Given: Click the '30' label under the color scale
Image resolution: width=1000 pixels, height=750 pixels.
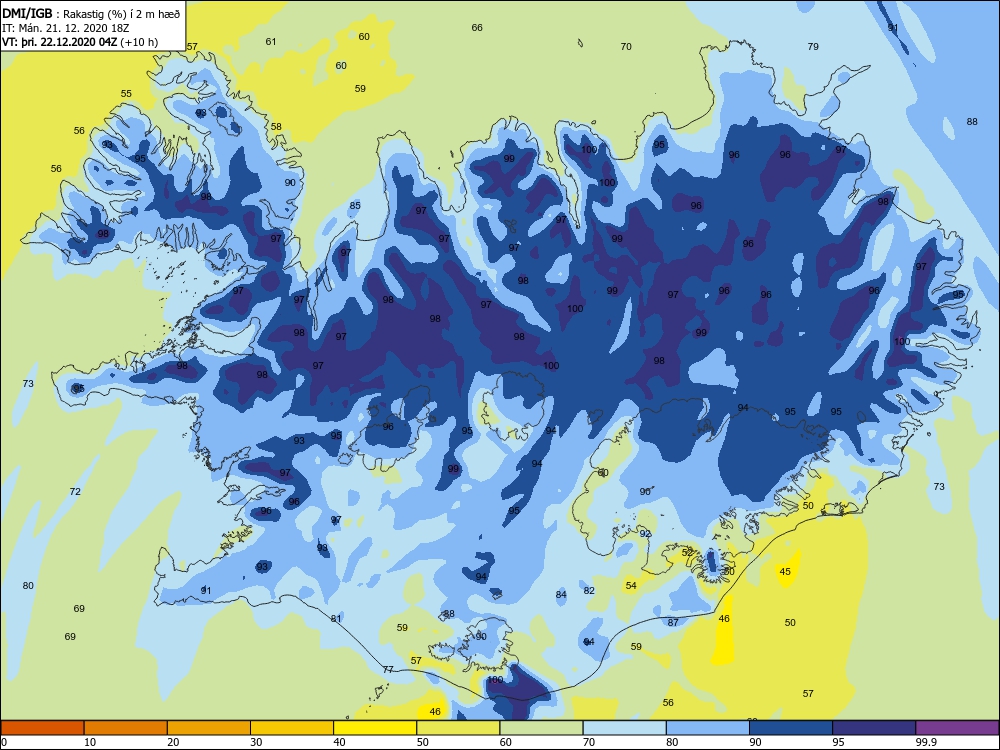Looking at the screenshot, I should pos(256,742).
